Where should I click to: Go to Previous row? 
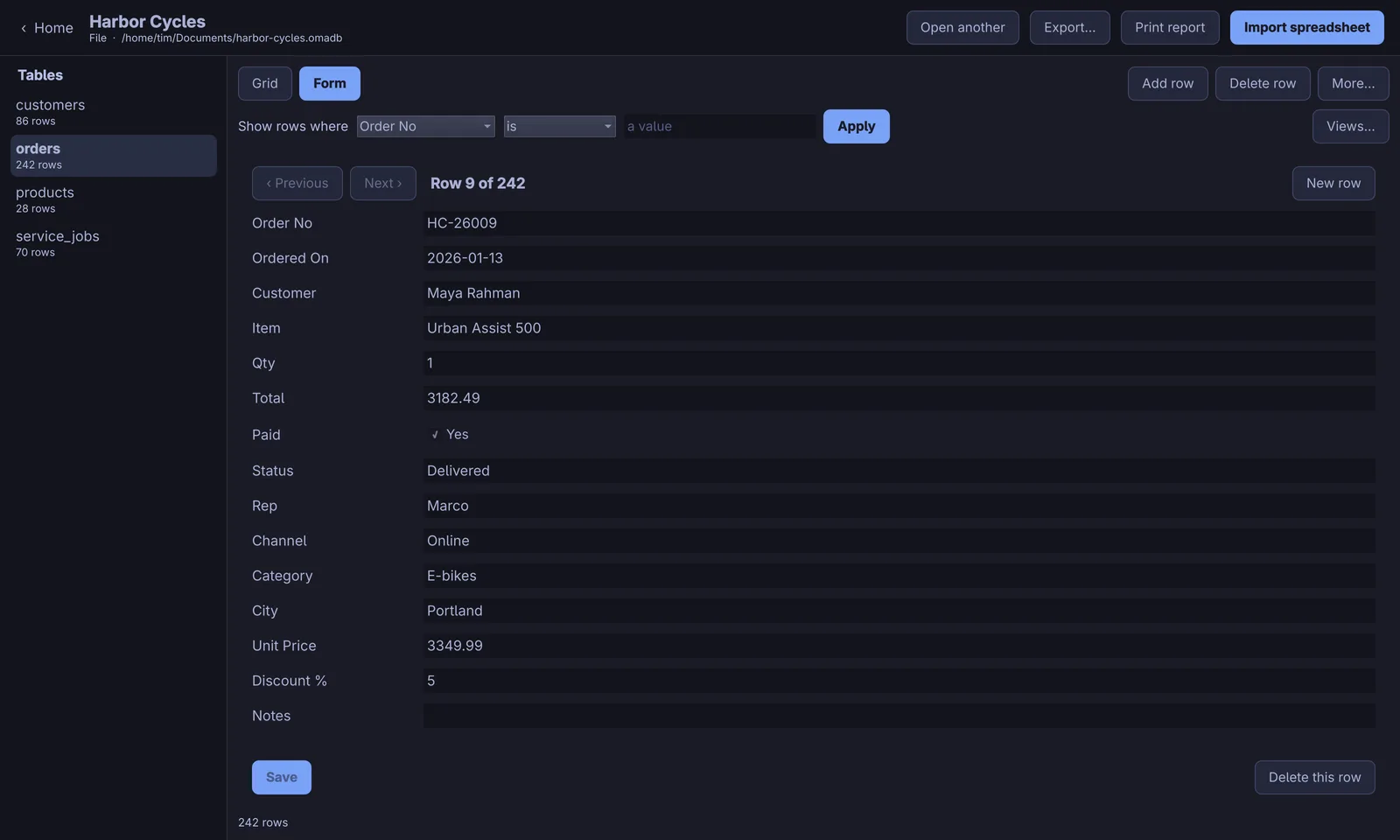coord(297,183)
